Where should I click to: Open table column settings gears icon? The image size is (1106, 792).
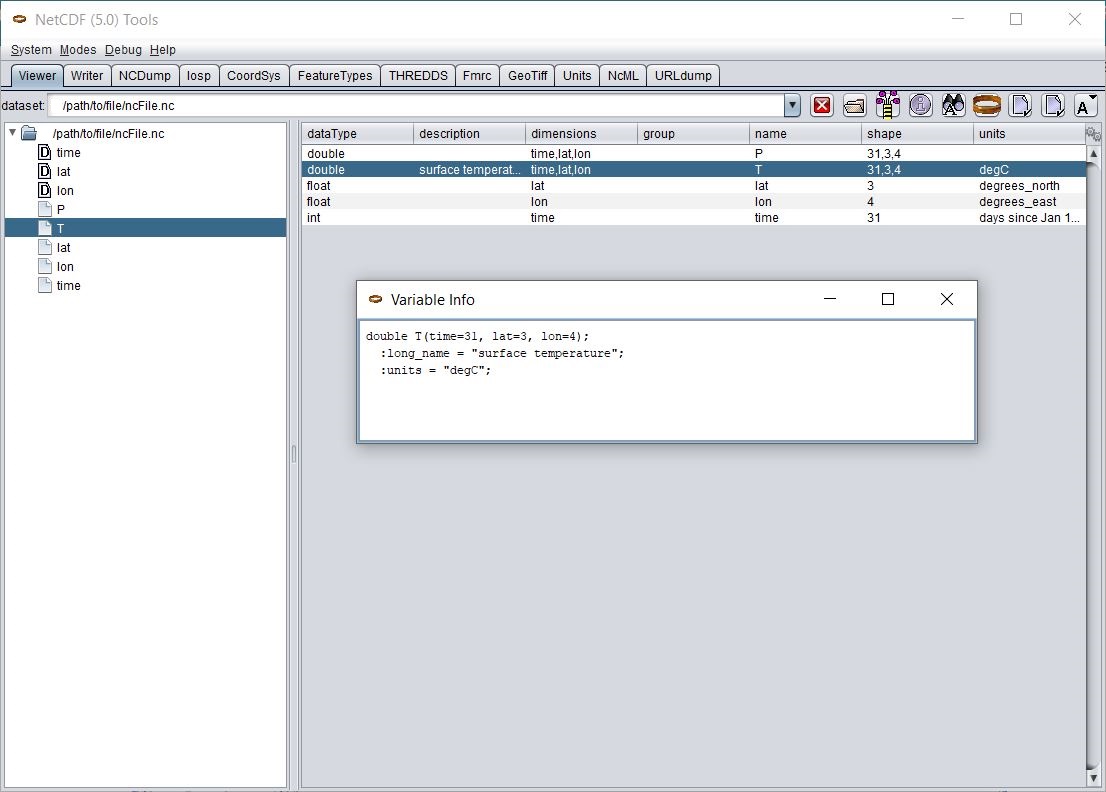[1093, 134]
